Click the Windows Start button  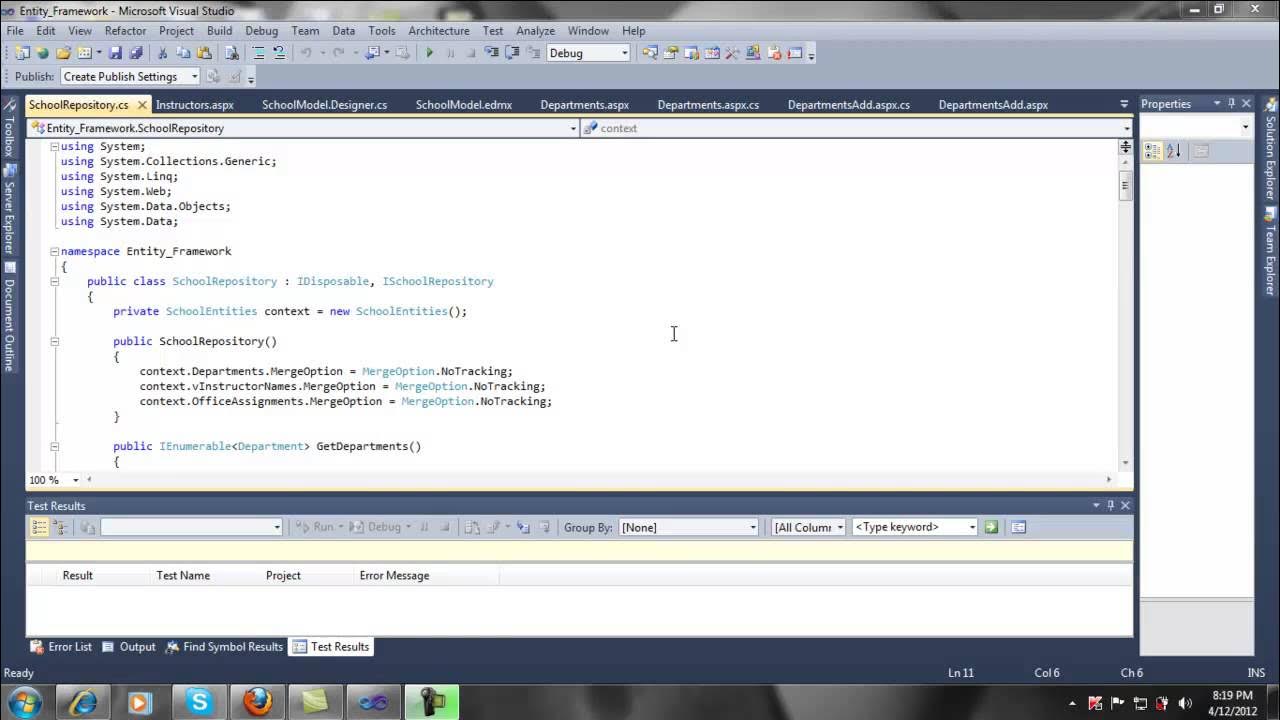coord(24,701)
